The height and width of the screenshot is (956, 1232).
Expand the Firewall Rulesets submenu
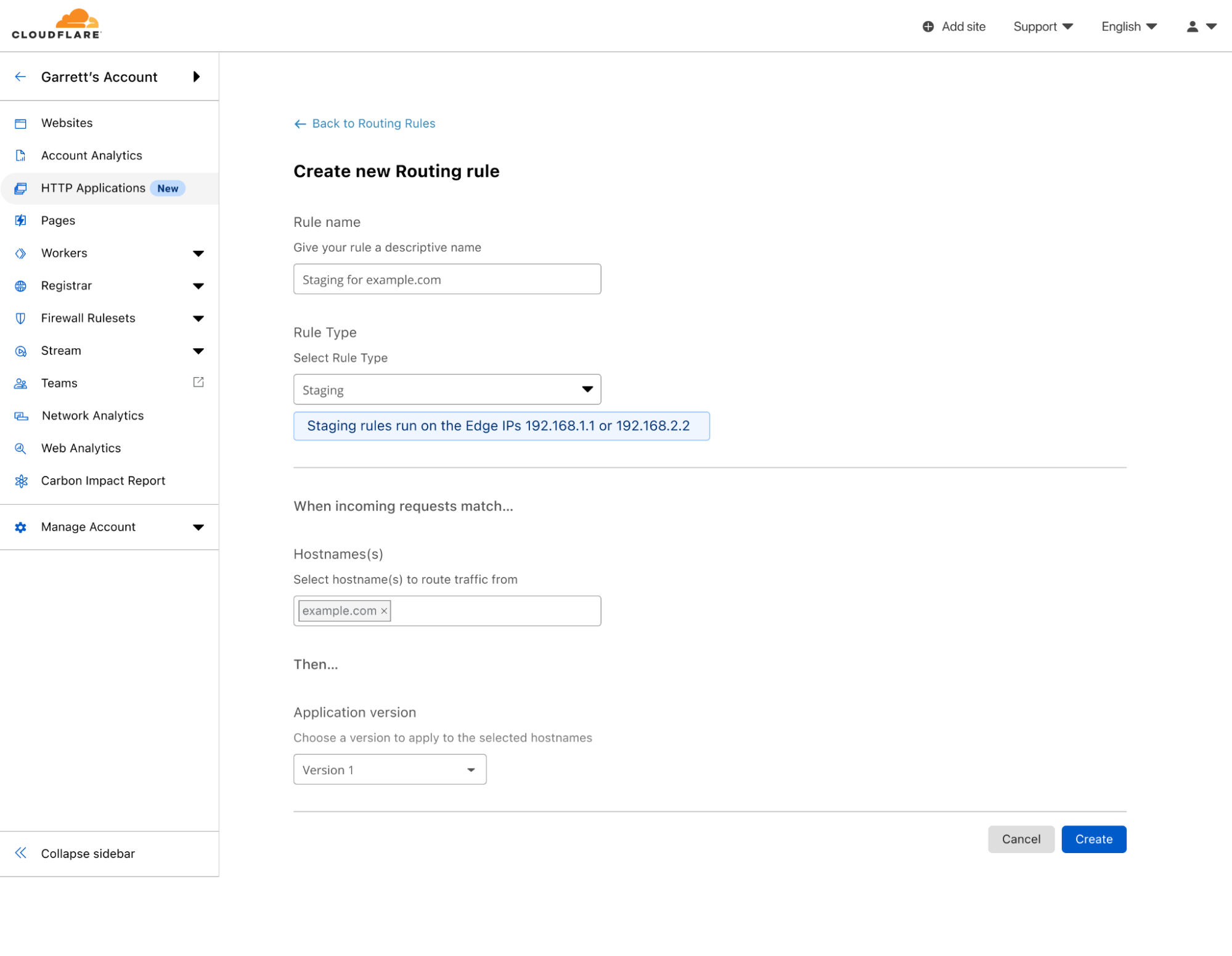[198, 319]
